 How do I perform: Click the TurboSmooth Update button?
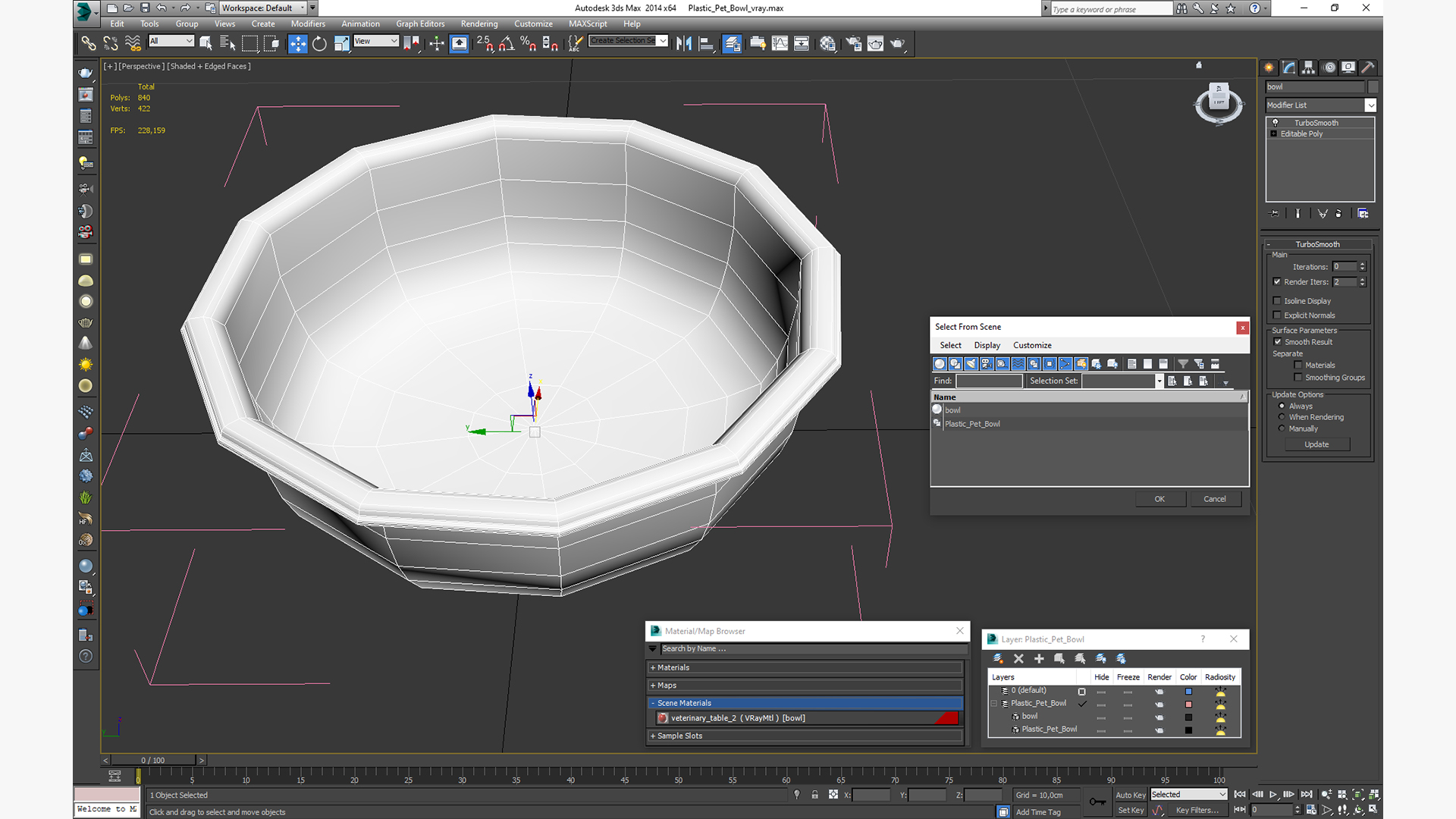point(1316,444)
